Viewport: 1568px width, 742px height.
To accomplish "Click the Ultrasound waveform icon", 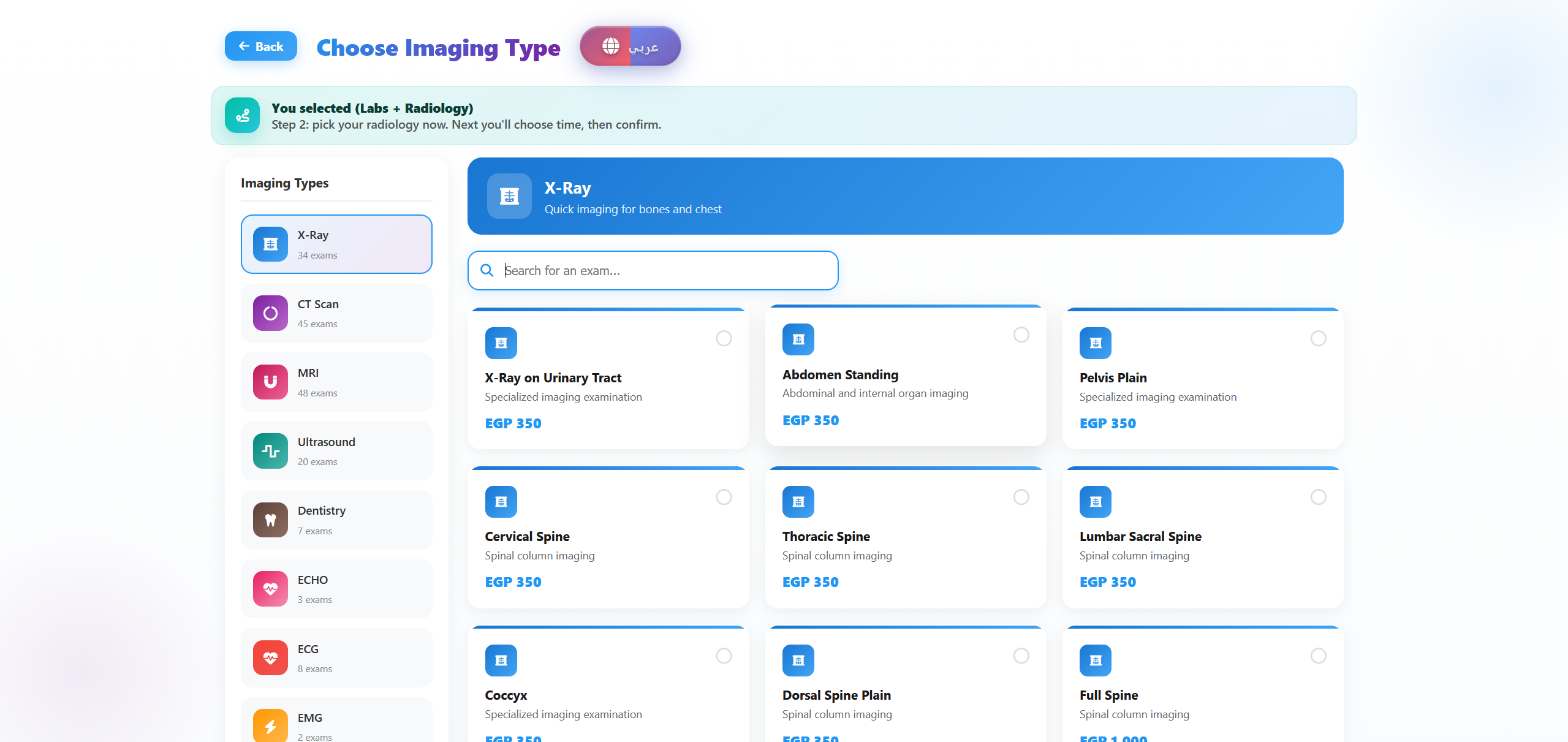I will tap(270, 451).
